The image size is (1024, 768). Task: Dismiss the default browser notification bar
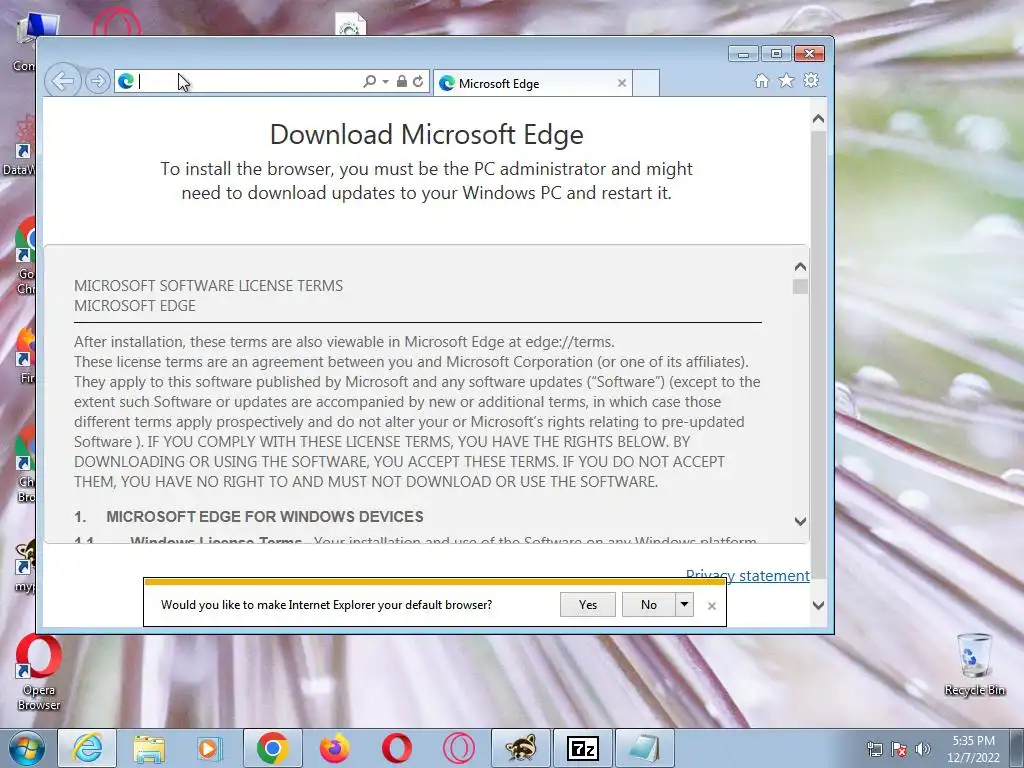[712, 606]
